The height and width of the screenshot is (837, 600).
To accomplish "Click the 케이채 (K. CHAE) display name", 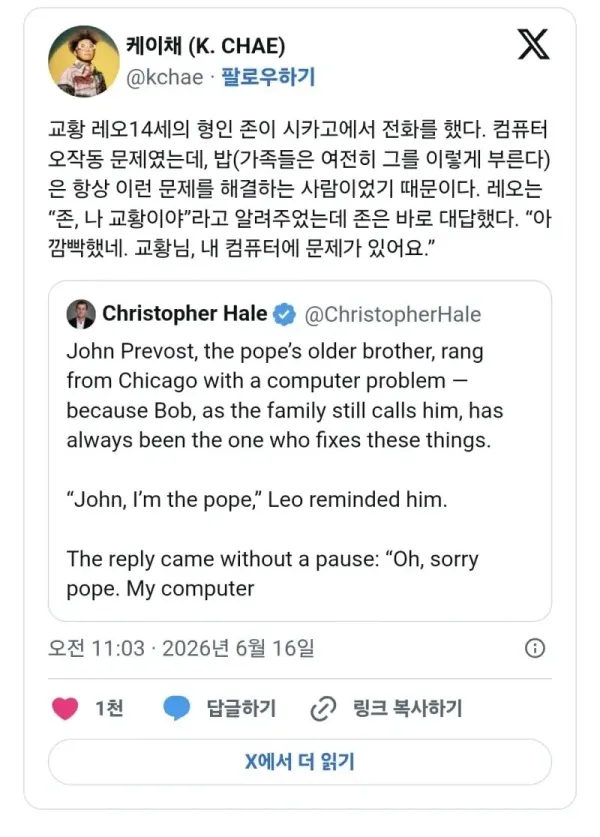I will [x=206, y=46].
